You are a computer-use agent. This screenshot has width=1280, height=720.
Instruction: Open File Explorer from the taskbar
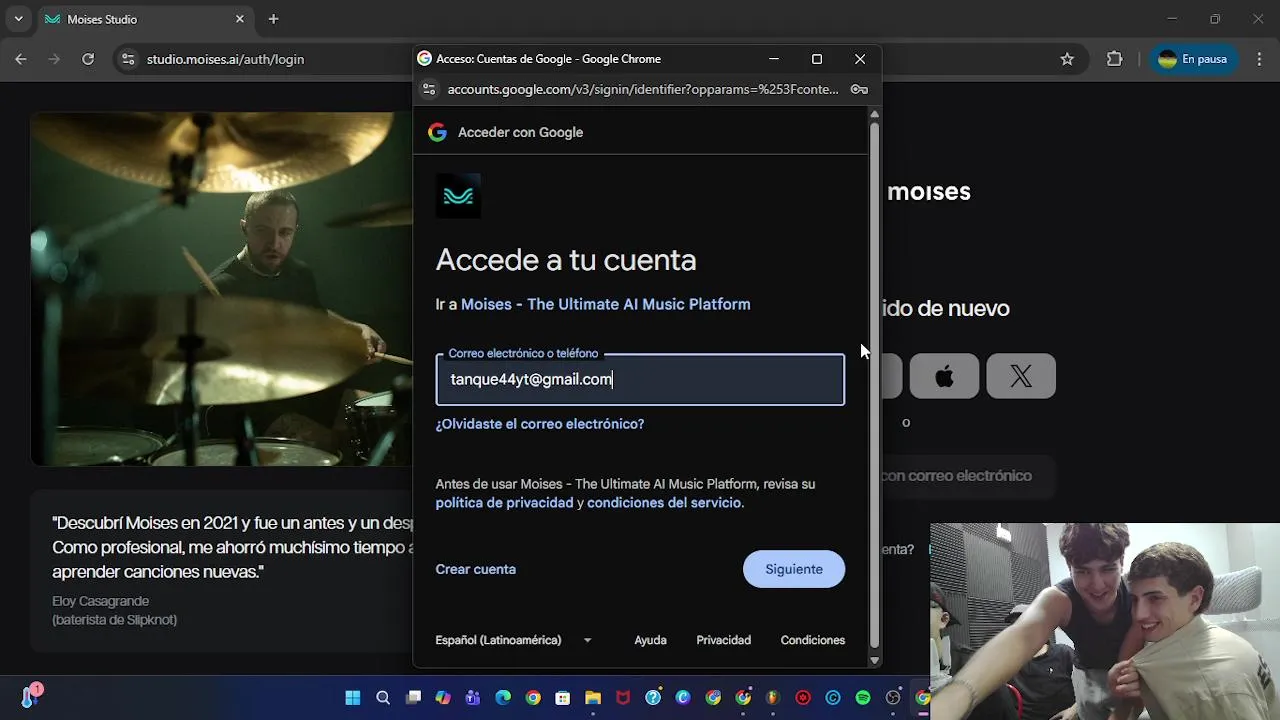click(x=593, y=698)
